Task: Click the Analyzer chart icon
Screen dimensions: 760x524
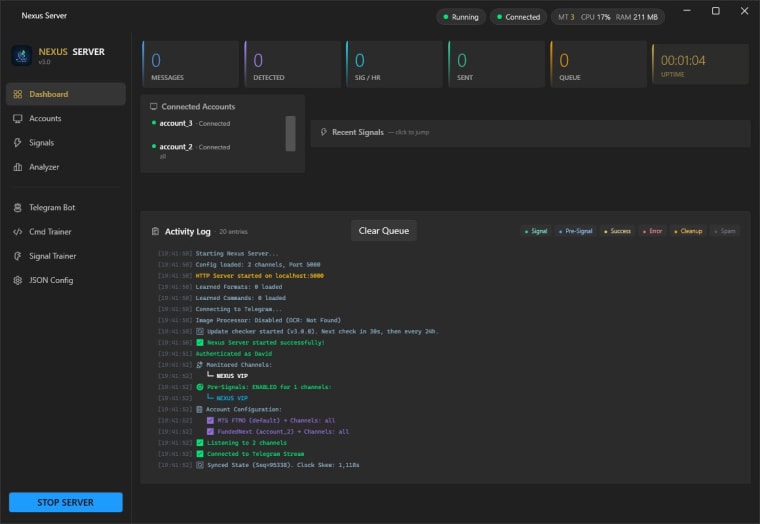Action: tap(17, 167)
